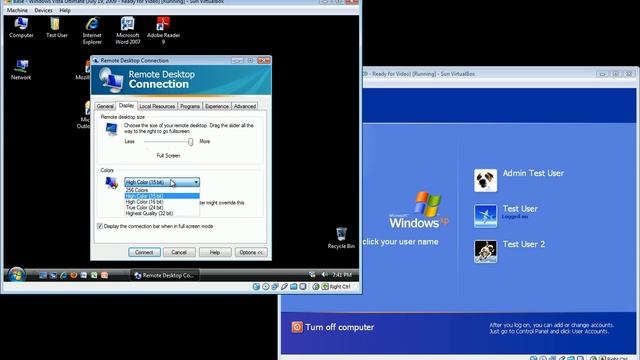Screen dimensions: 640x360
Task: Select the Test User 2 account name
Action: pos(524,244)
